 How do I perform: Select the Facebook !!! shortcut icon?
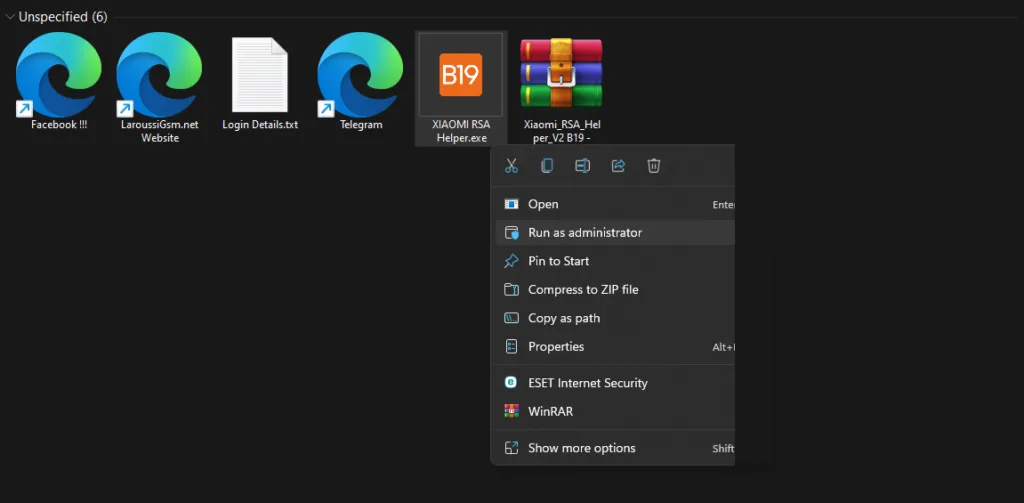[x=59, y=74]
